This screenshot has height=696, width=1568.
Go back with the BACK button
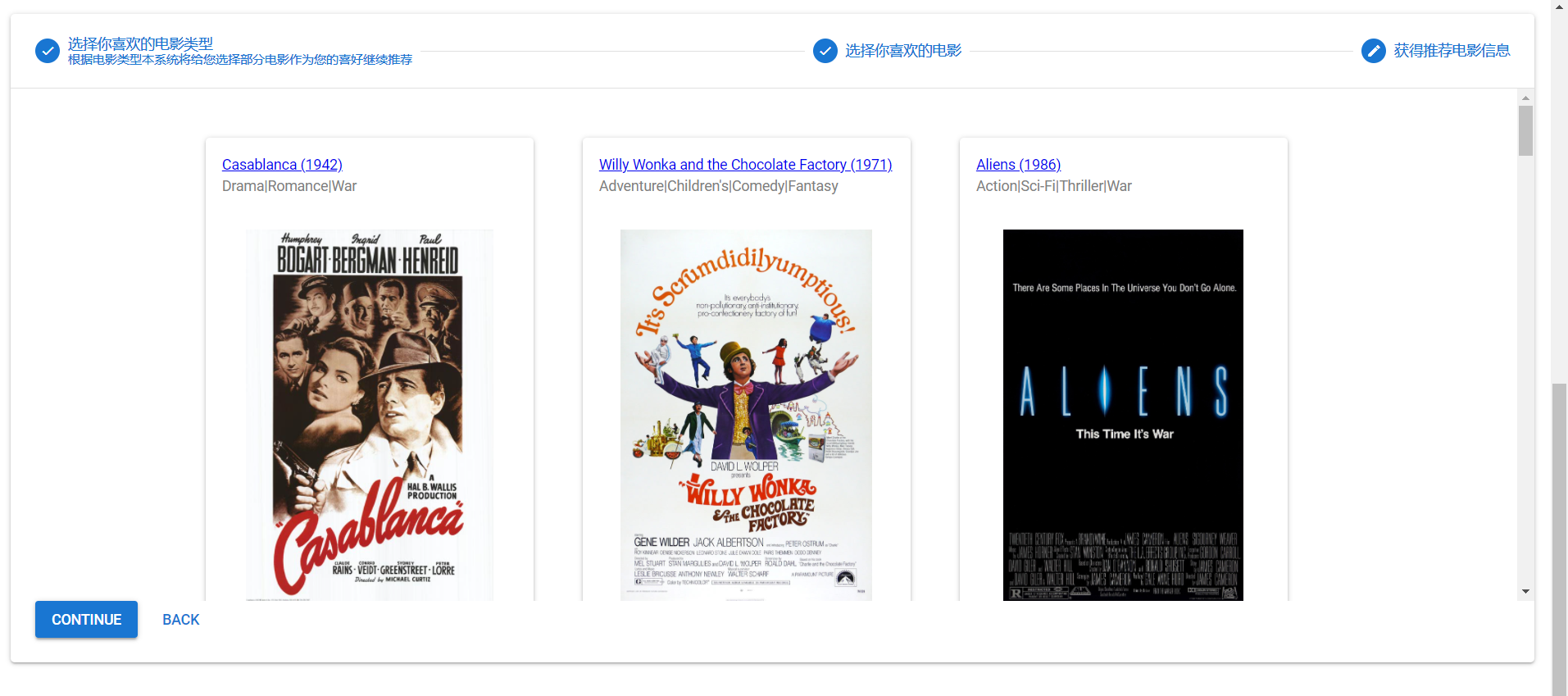click(180, 620)
